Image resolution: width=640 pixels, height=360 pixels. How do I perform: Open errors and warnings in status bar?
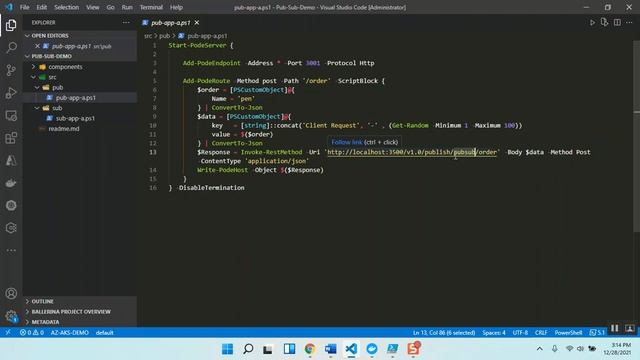32,333
